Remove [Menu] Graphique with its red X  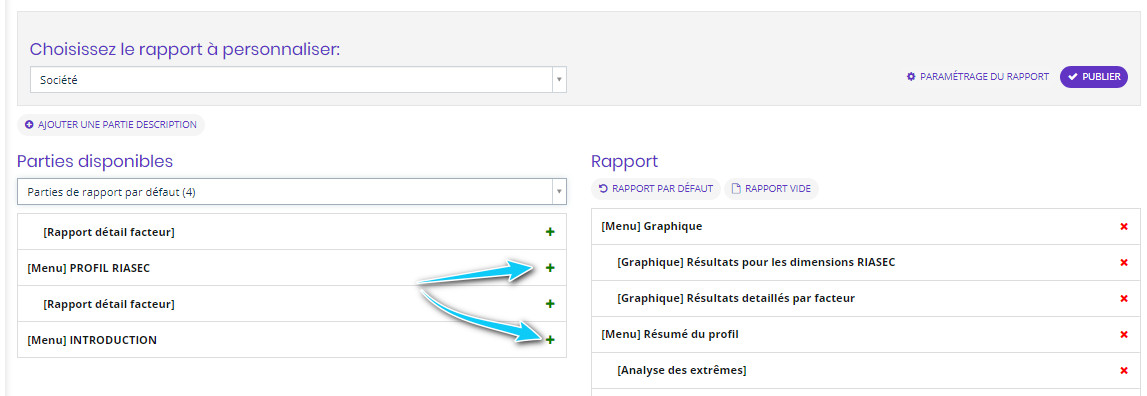tap(1124, 227)
